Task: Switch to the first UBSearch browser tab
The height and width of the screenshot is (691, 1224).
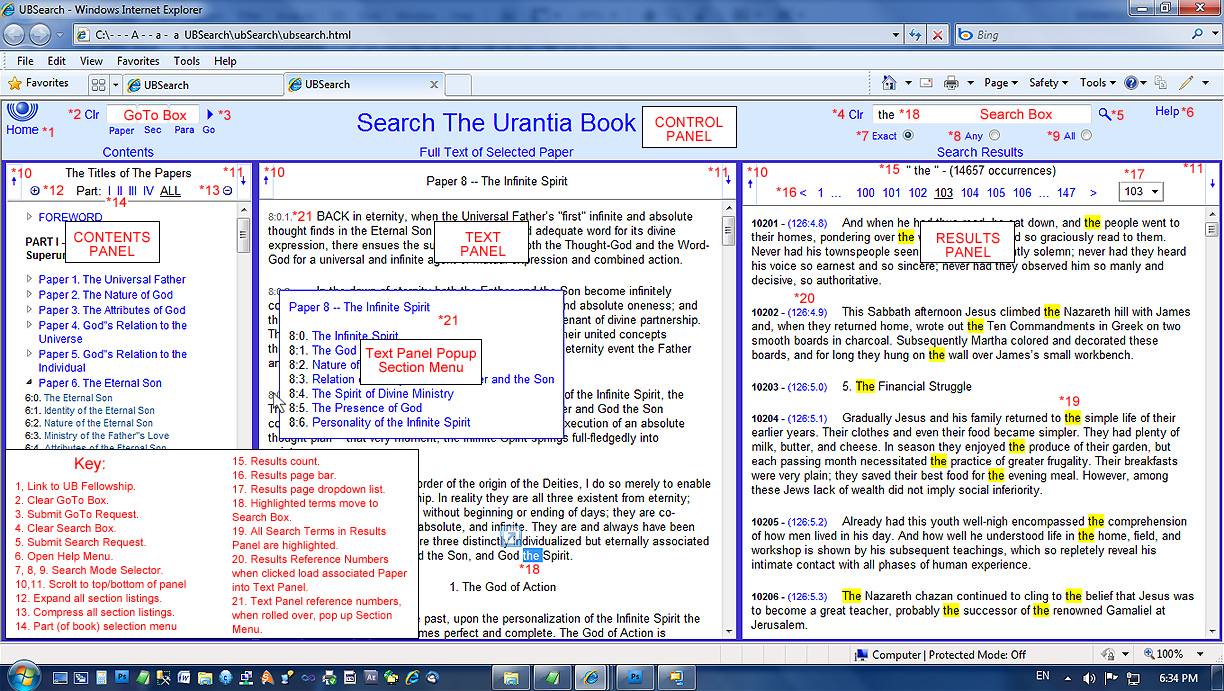Action: point(200,85)
